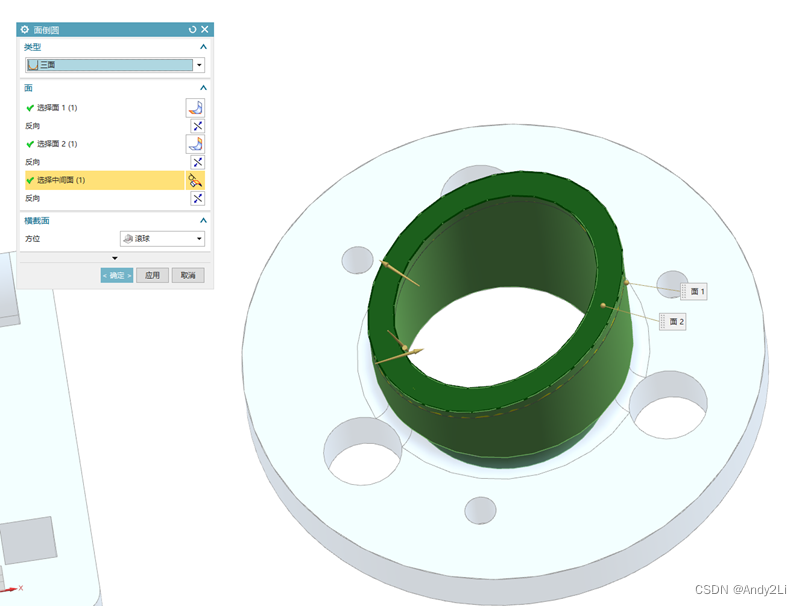Click the 选择中间面 selection icon
Screen dimensions: 802x606
tap(195, 180)
